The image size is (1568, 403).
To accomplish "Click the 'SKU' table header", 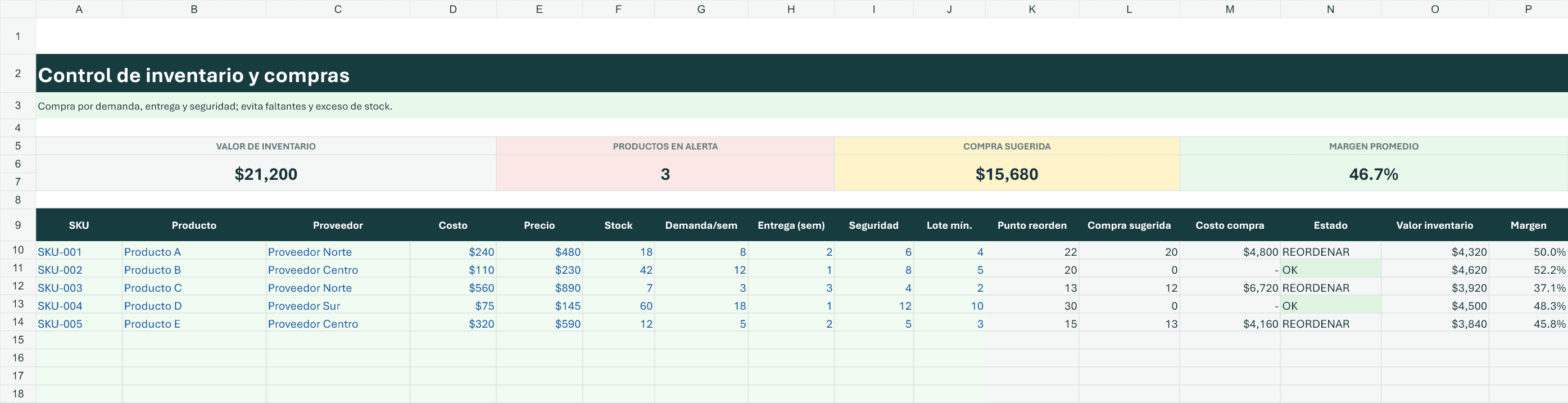I will click(79, 225).
